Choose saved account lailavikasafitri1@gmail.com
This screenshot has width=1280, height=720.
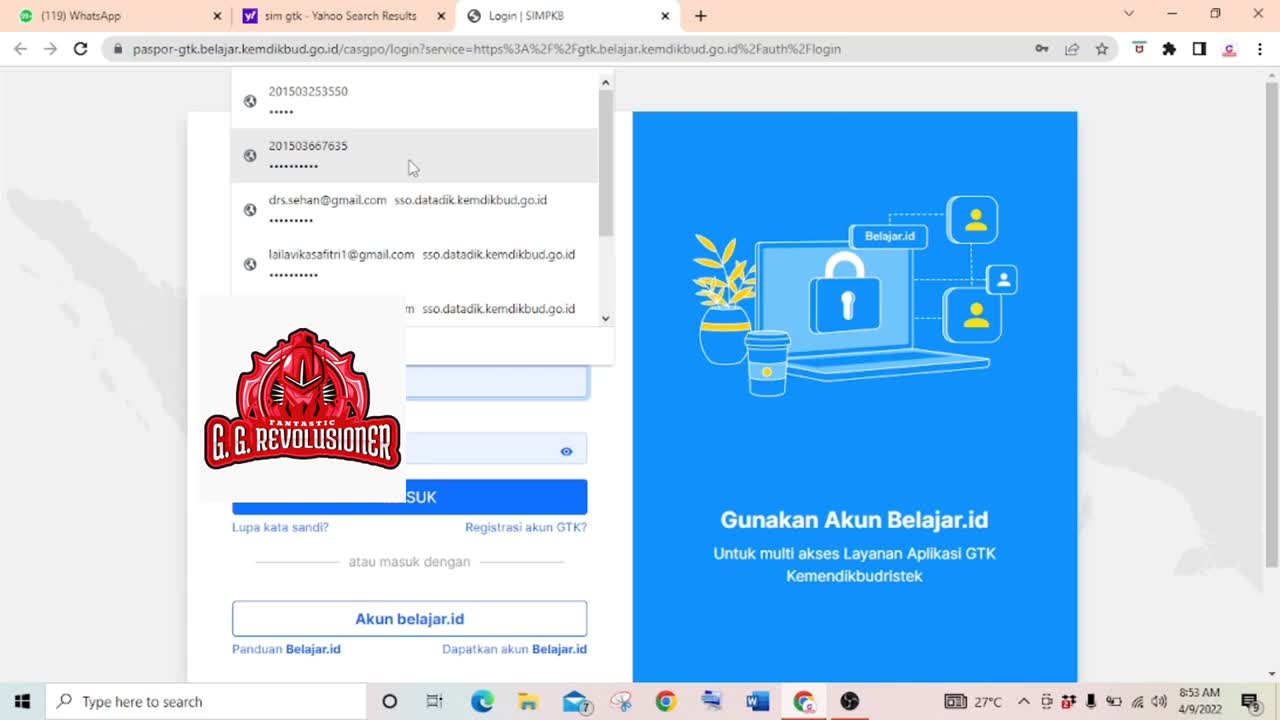(x=414, y=263)
